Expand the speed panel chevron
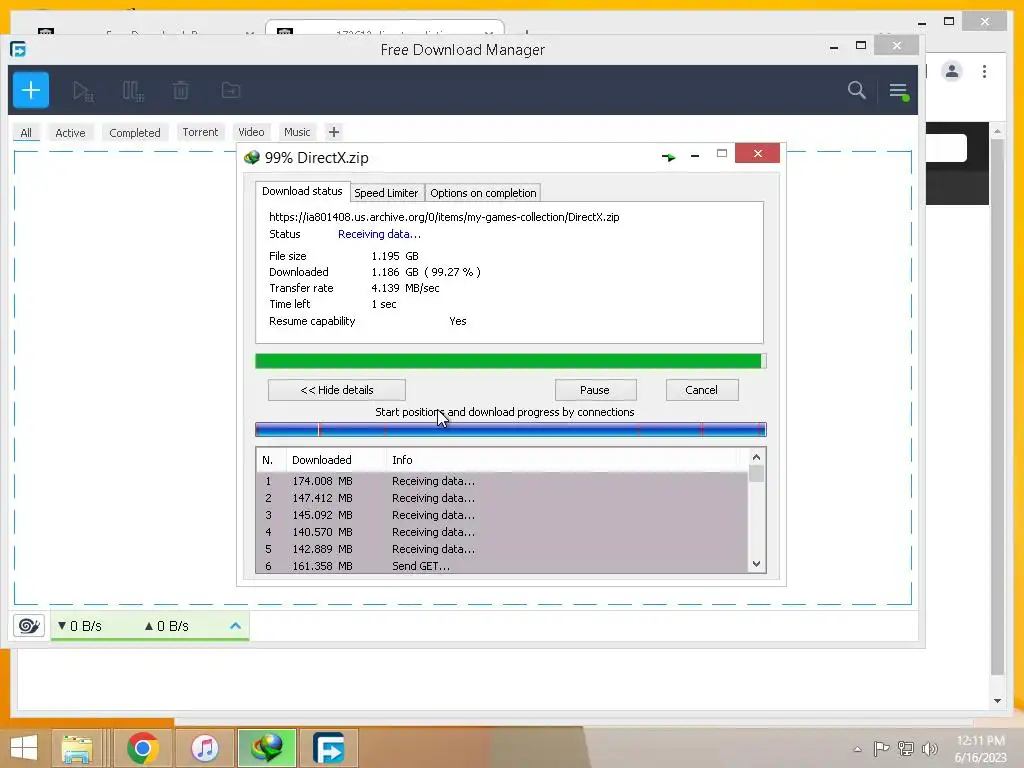1024x768 pixels. [x=236, y=626]
